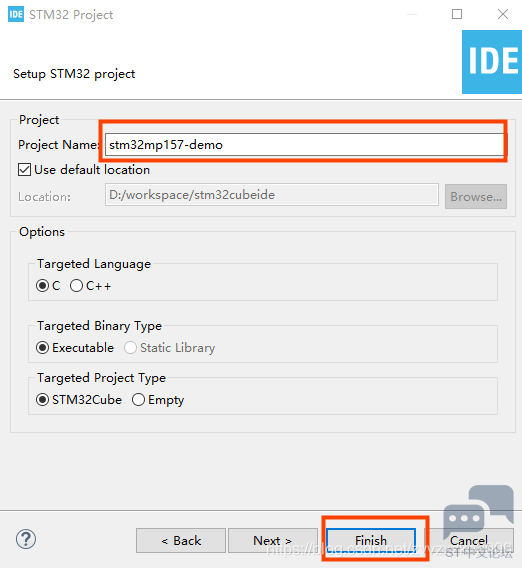This screenshot has height=568, width=522.
Task: Choose the Executable binary type
Action: point(42,348)
